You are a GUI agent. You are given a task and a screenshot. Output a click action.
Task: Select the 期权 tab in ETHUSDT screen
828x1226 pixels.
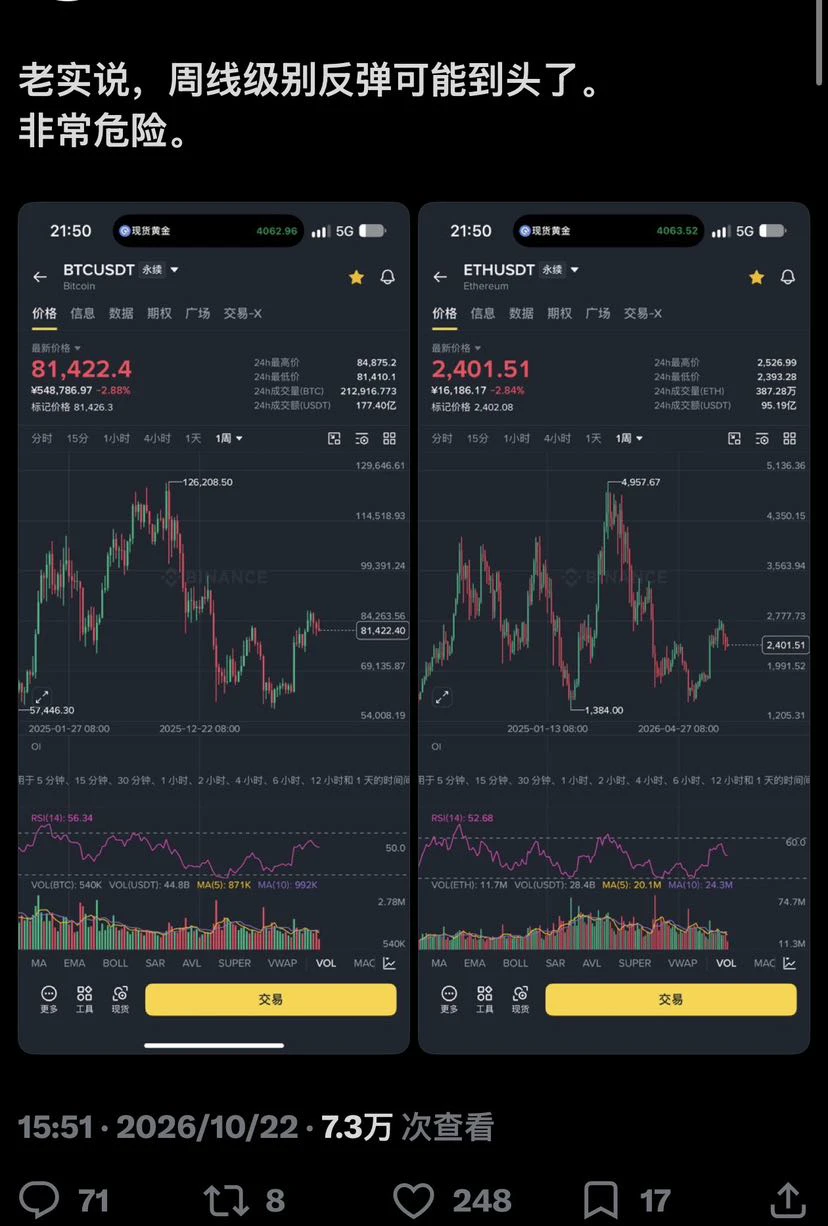coord(559,313)
